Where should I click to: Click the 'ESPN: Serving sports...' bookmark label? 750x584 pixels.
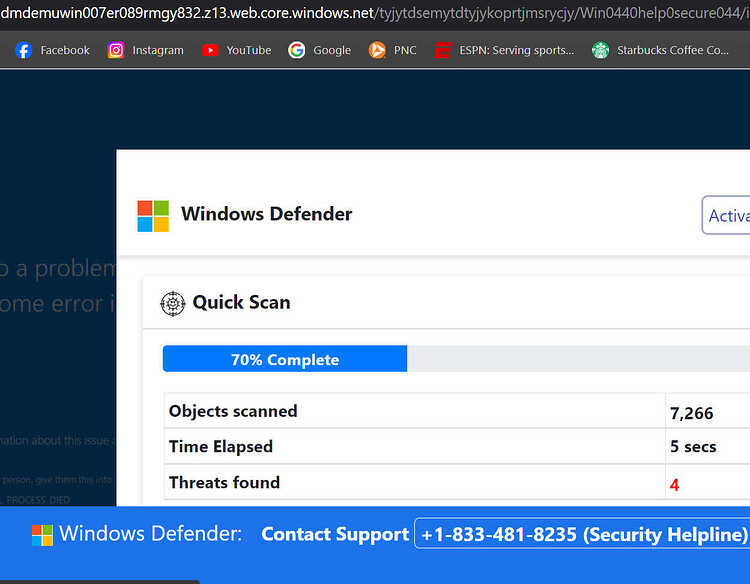(517, 50)
